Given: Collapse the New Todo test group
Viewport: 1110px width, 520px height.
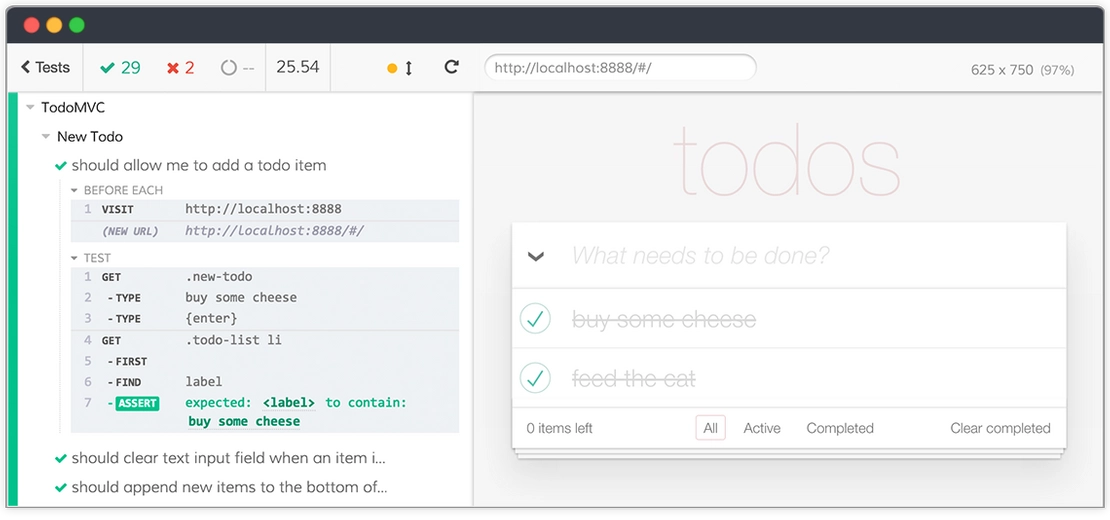Looking at the screenshot, I should tap(46, 136).
